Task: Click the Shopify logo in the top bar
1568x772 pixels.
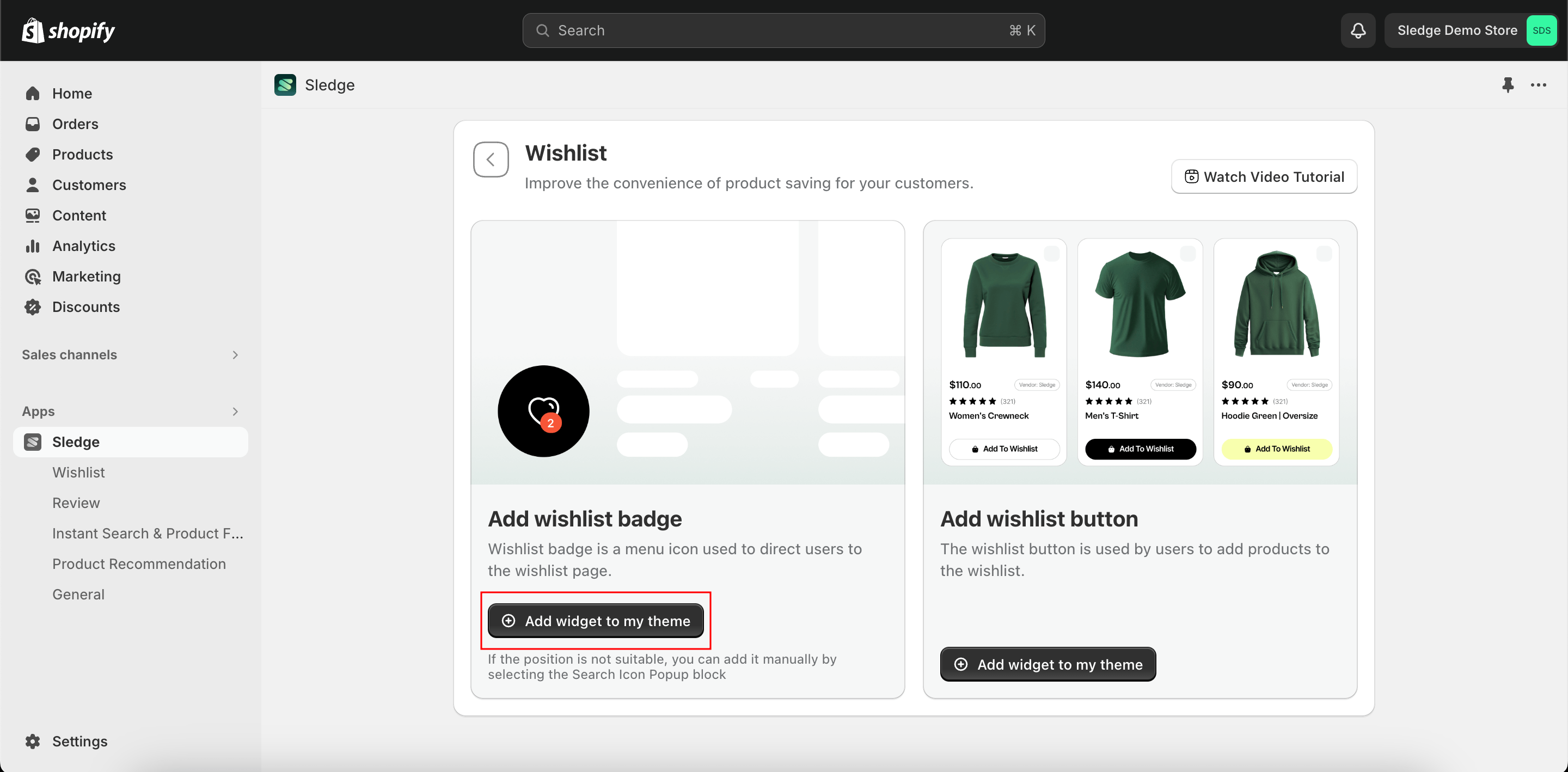Action: click(68, 30)
